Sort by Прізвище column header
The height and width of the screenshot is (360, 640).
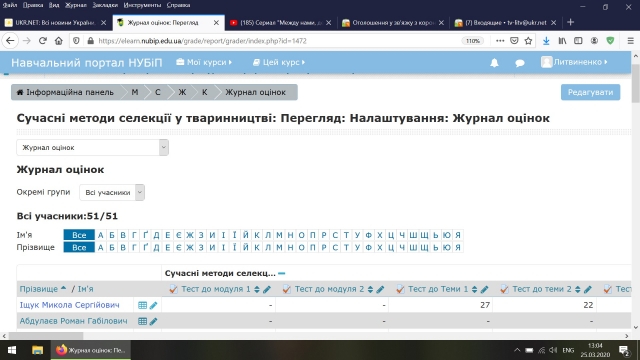(x=39, y=289)
